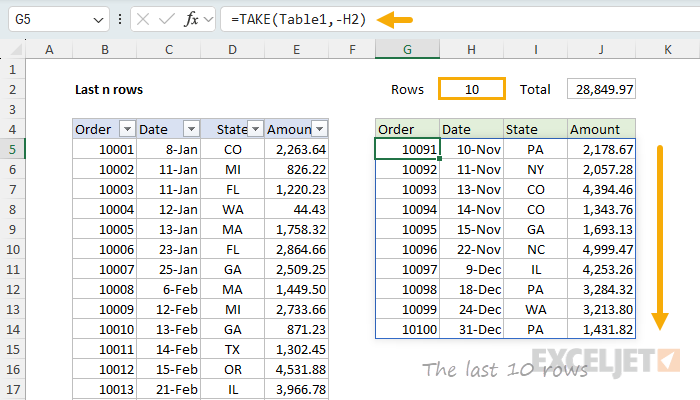Click the green Amount header in results

tap(601, 129)
